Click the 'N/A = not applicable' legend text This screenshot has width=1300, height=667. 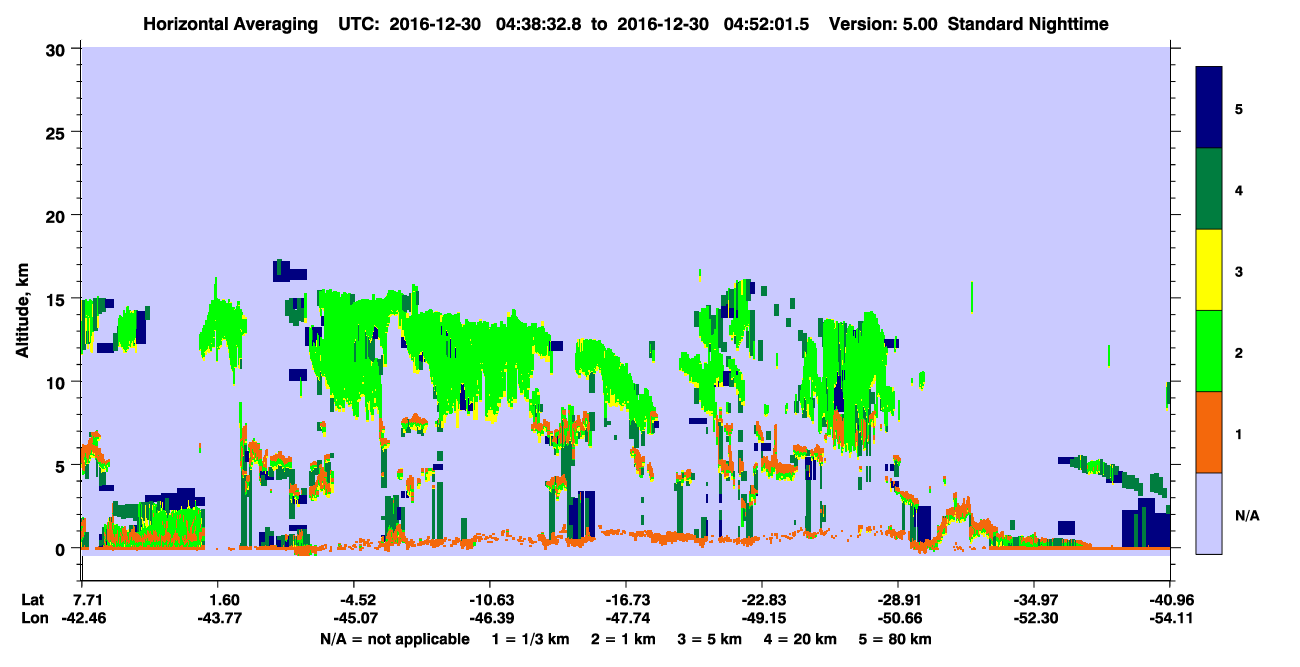point(395,639)
